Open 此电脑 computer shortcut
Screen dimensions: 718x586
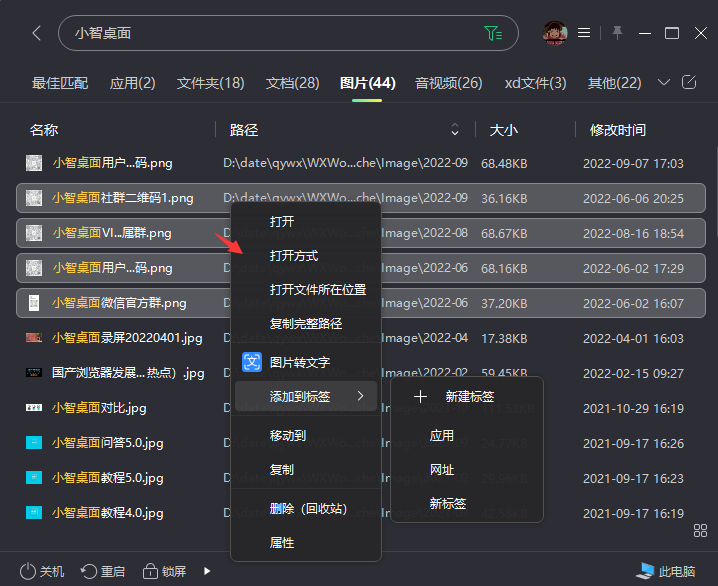pyautogui.click(x=666, y=571)
